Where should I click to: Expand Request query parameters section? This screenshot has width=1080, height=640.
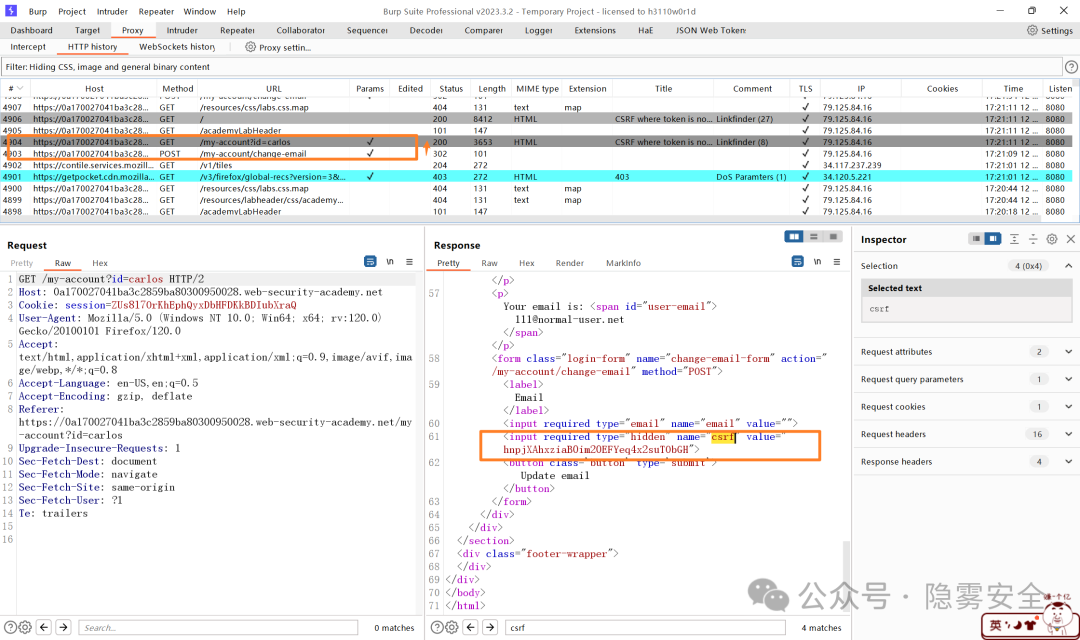(1068, 379)
